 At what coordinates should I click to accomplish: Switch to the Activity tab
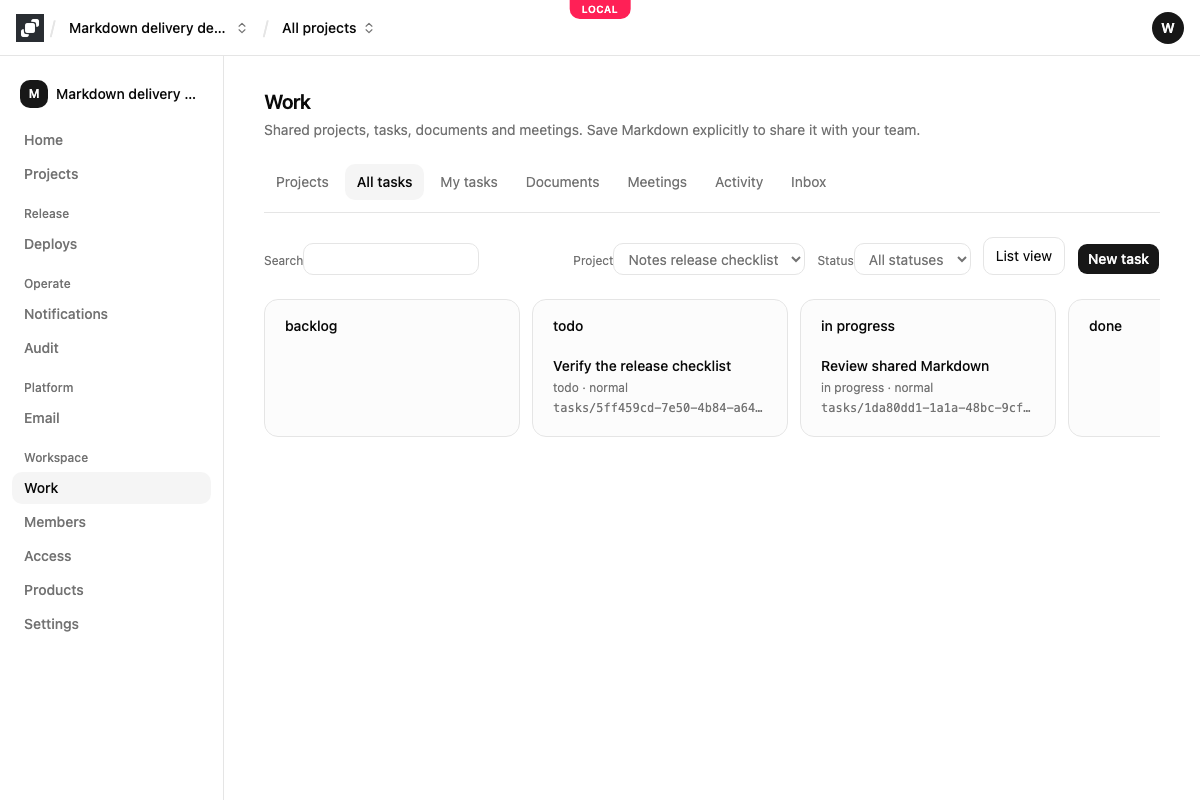click(739, 182)
